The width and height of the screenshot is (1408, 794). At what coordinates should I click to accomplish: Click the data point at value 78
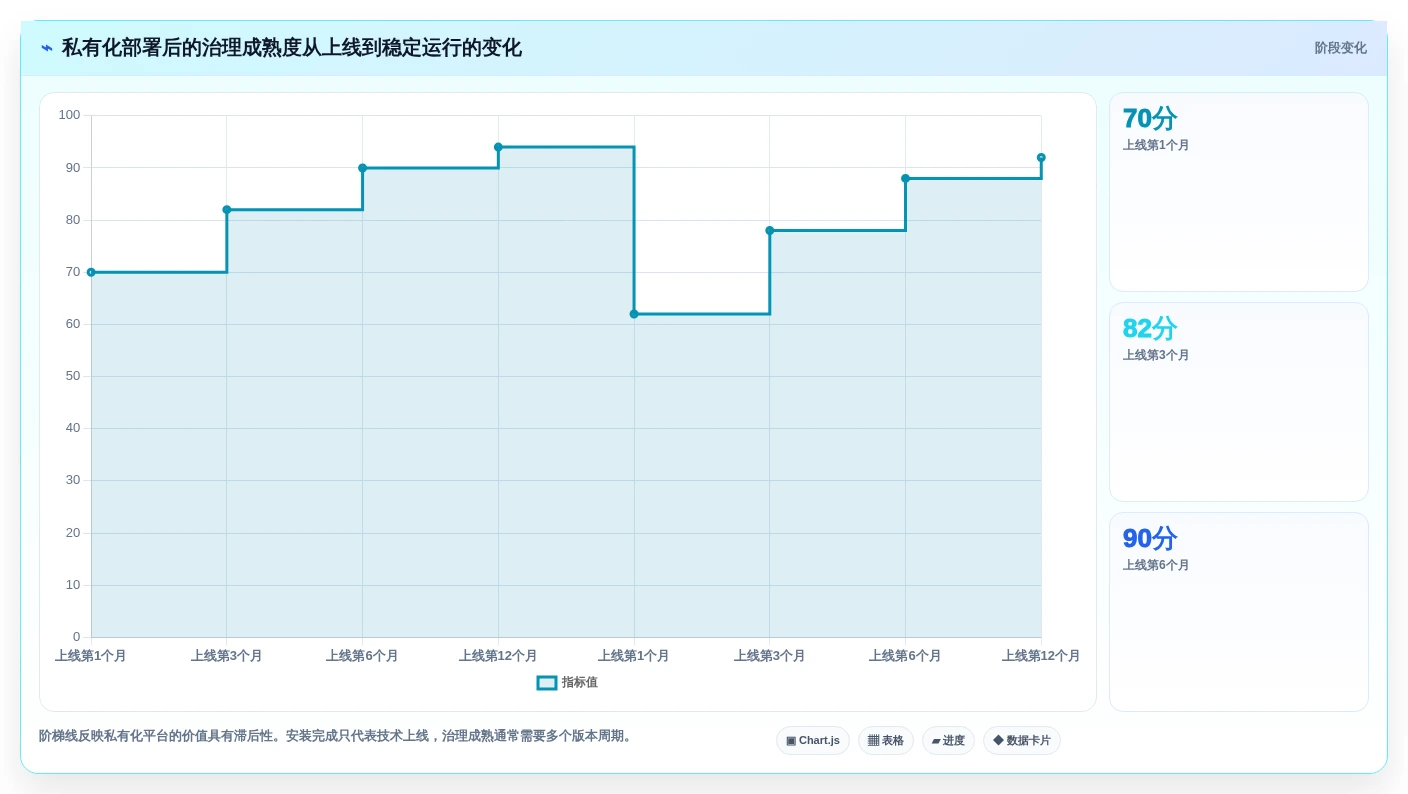click(770, 231)
